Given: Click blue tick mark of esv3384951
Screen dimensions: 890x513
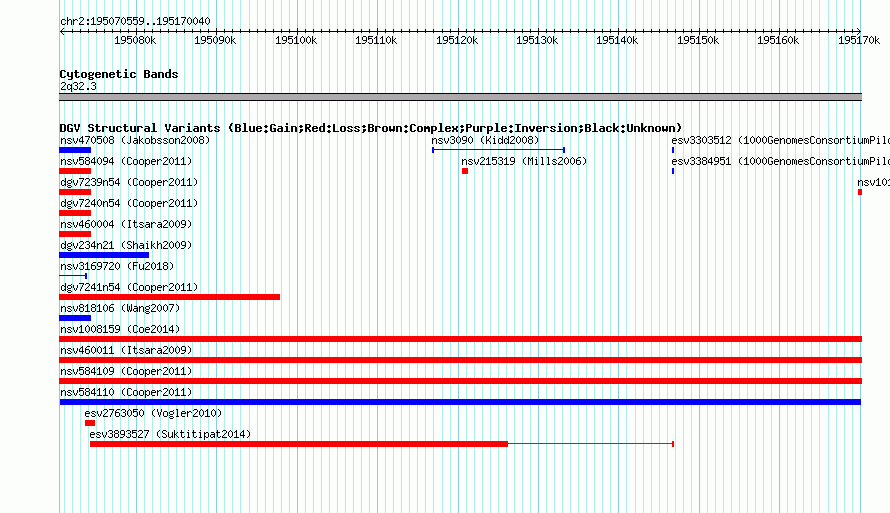Looking at the screenshot, I should (673, 171).
